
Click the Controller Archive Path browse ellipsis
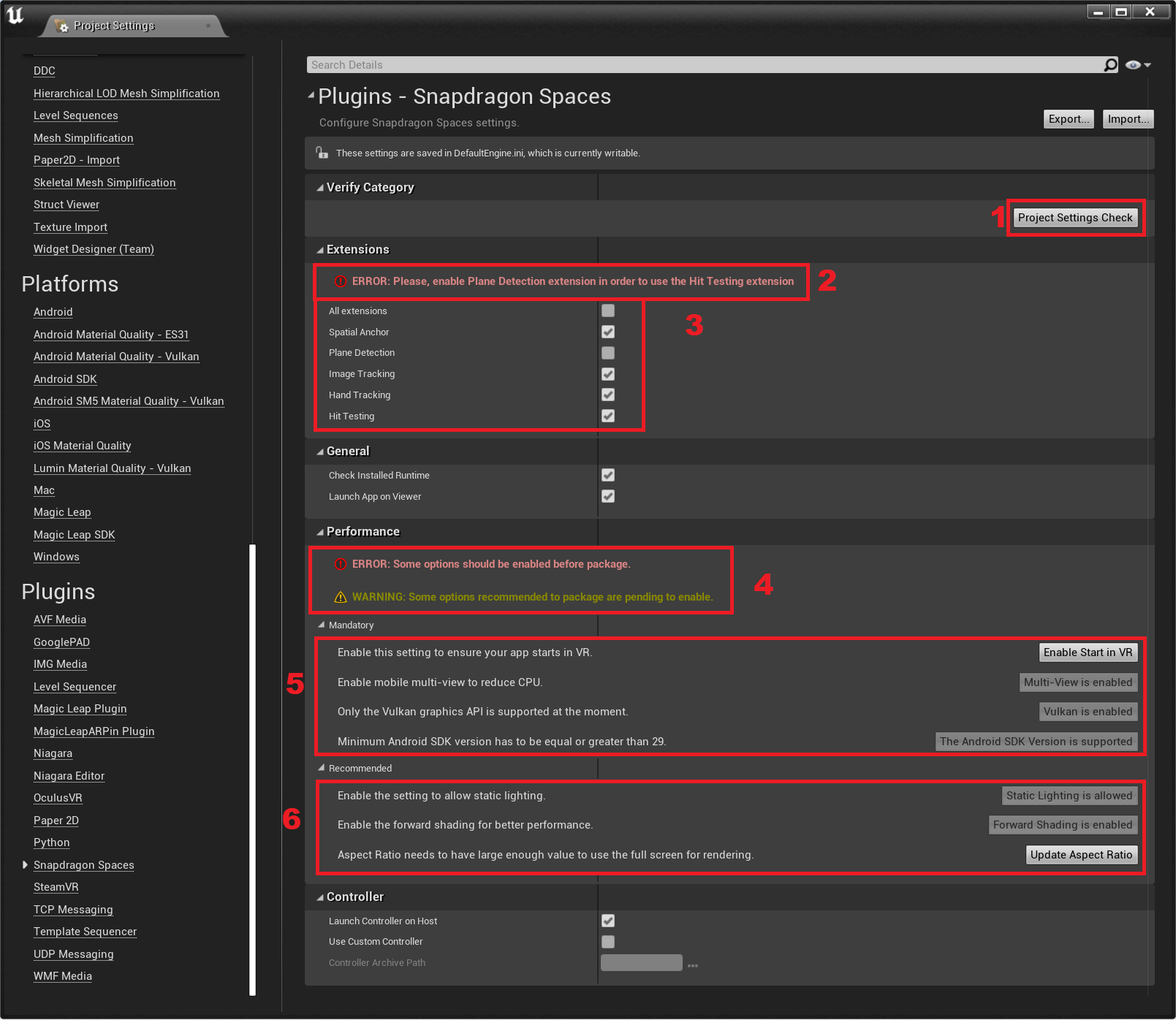coord(693,965)
